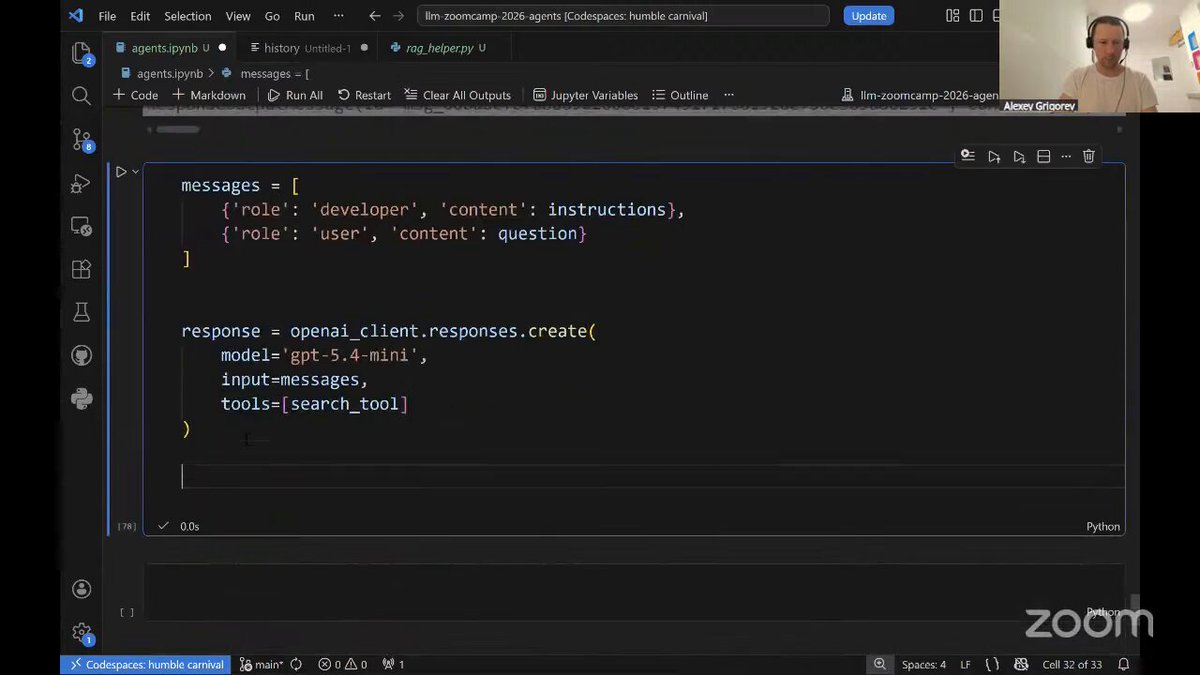This screenshot has height=675, width=1200.
Task: Click the Update button
Action: [869, 16]
